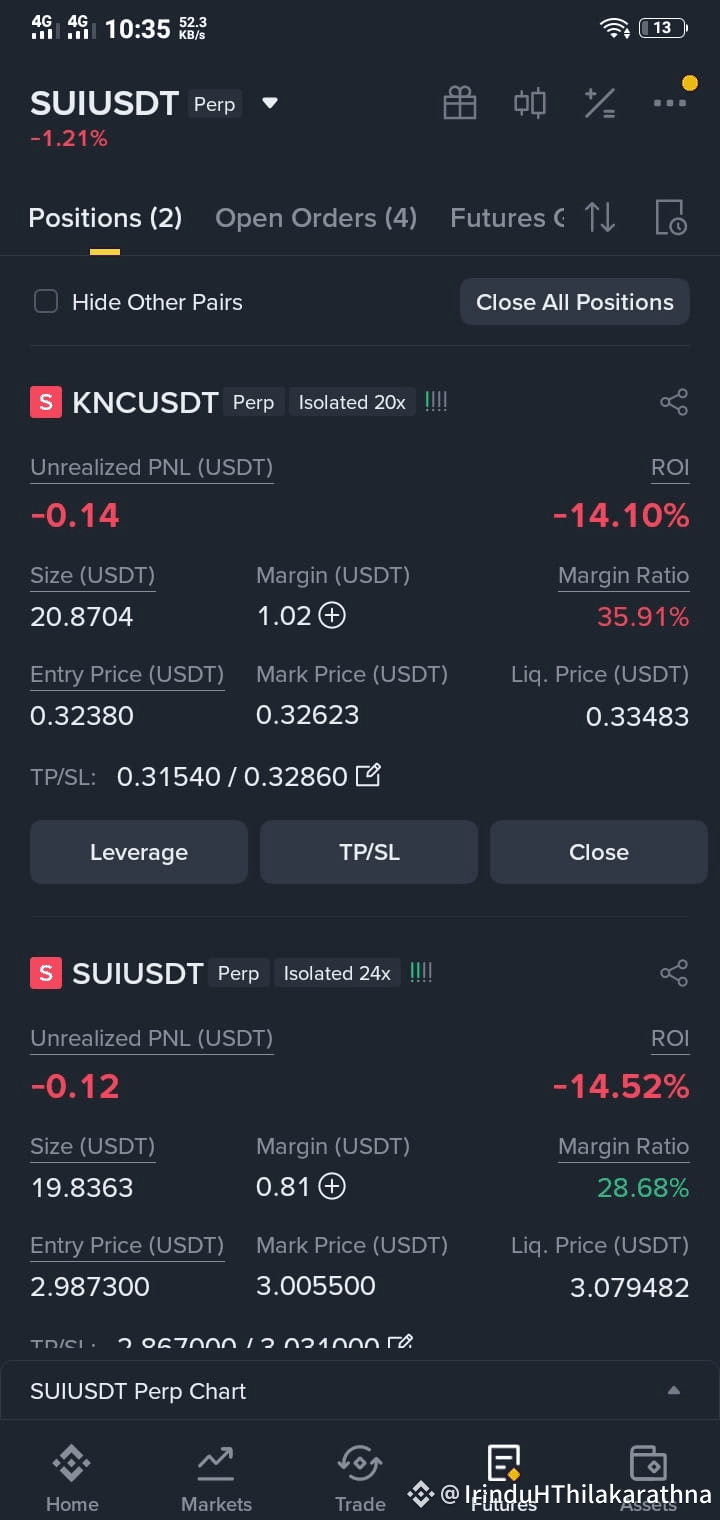
Task: Open the plus-minus calculator icon
Action: click(x=599, y=103)
